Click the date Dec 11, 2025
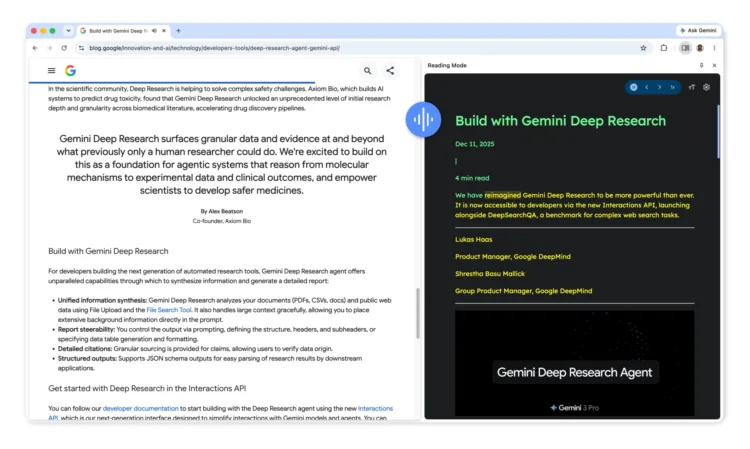The width and height of the screenshot is (750, 449). [x=474, y=144]
